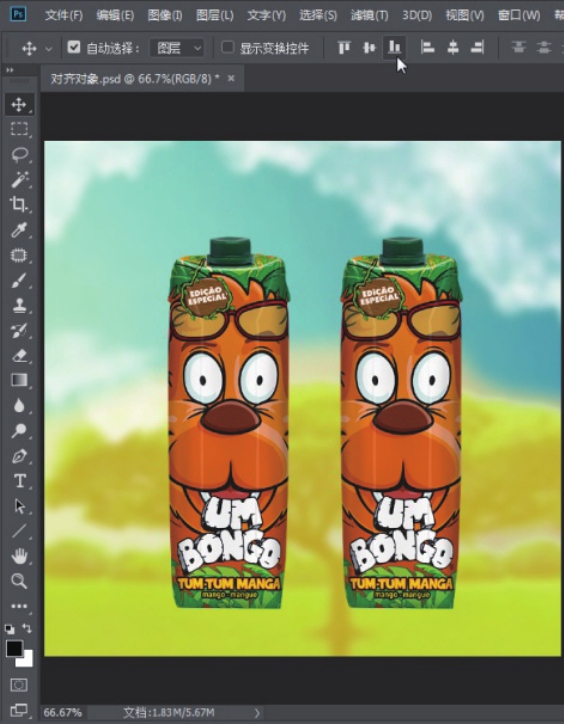
Task: Select the Path Selection tool
Action: 19,506
